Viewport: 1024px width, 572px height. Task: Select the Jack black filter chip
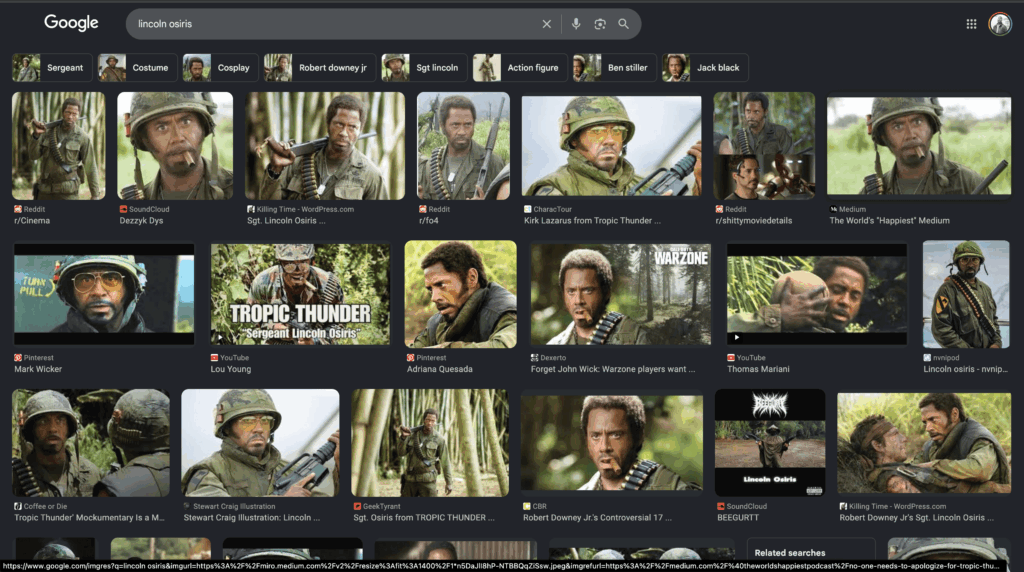(x=705, y=67)
